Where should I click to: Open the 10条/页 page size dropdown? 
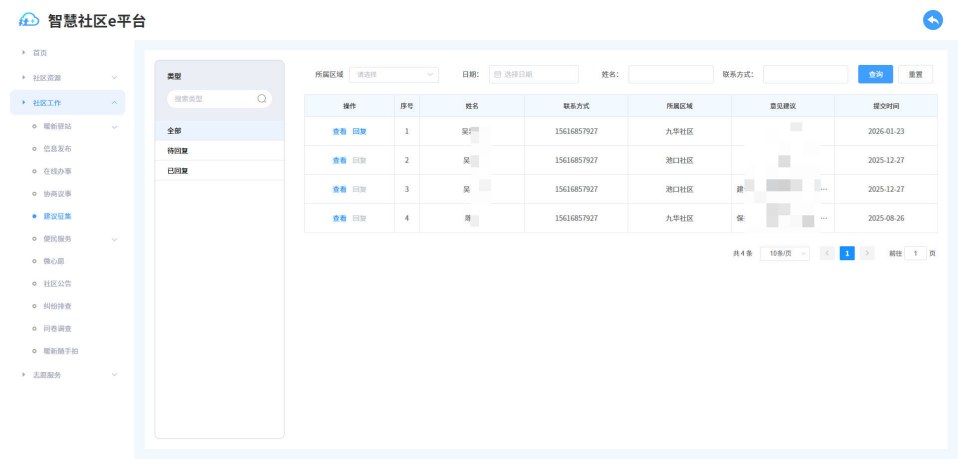pyautogui.click(x=785, y=253)
